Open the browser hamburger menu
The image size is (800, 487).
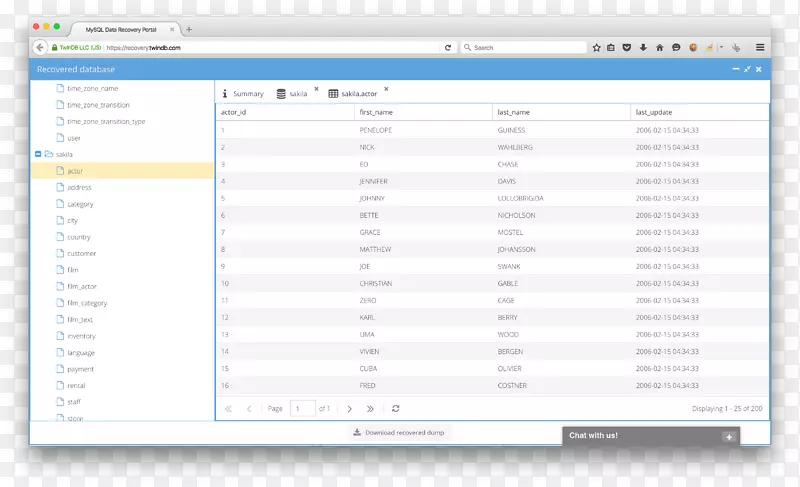(x=760, y=47)
